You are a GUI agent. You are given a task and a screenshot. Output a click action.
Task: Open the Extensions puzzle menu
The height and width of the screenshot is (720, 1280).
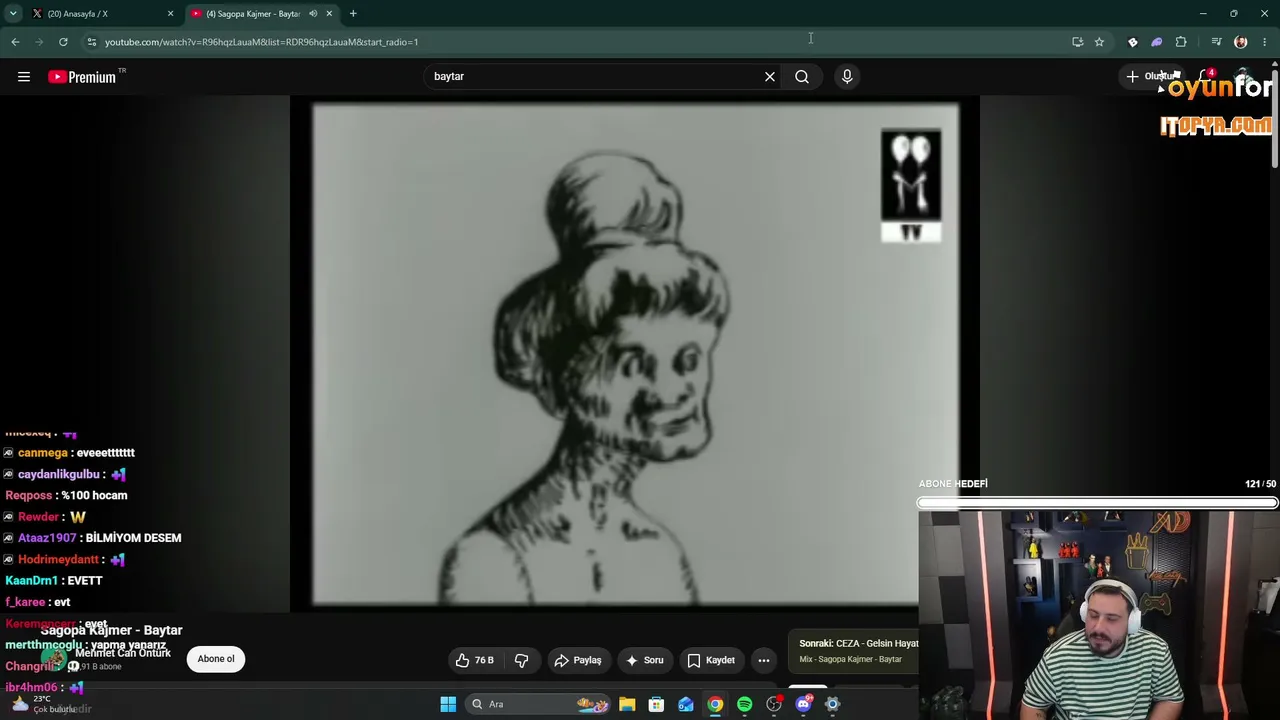click(x=1181, y=42)
